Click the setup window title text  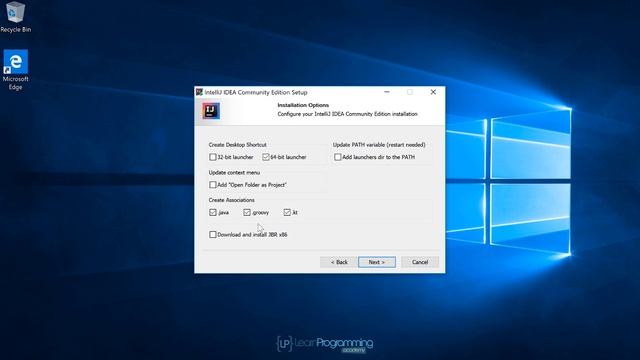[x=256, y=92]
